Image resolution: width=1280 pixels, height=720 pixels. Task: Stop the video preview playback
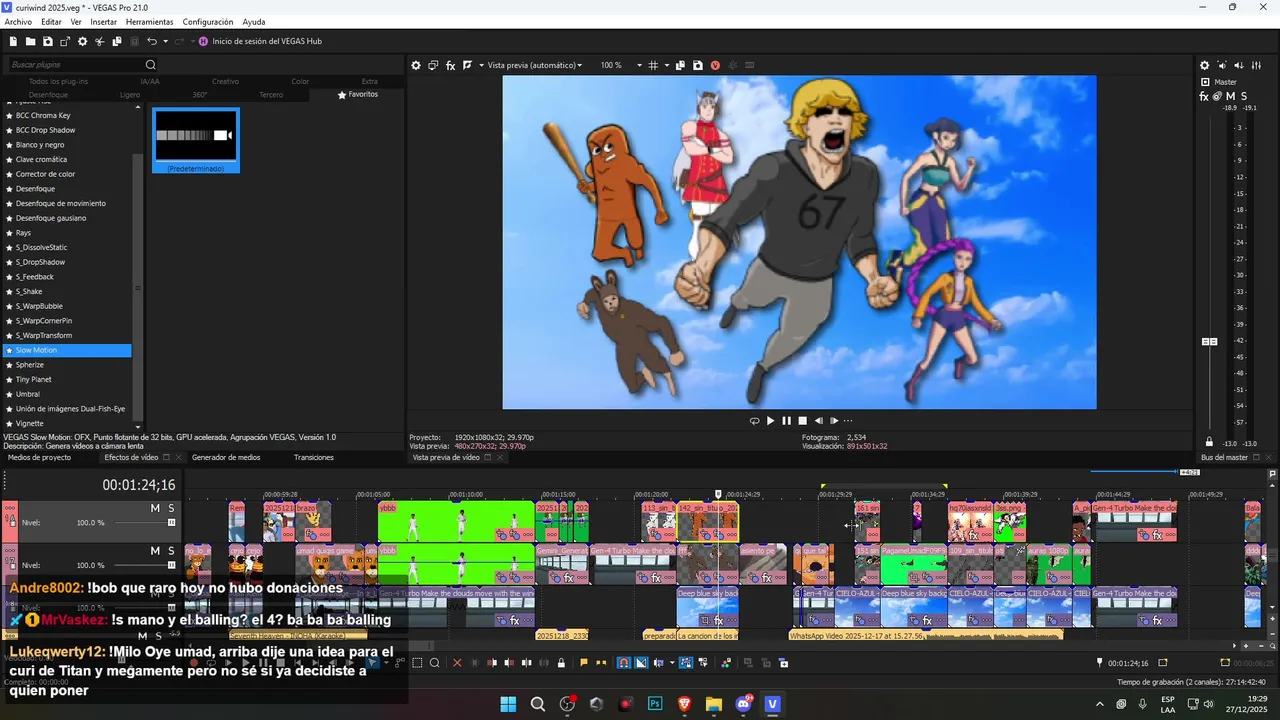pyautogui.click(x=802, y=421)
